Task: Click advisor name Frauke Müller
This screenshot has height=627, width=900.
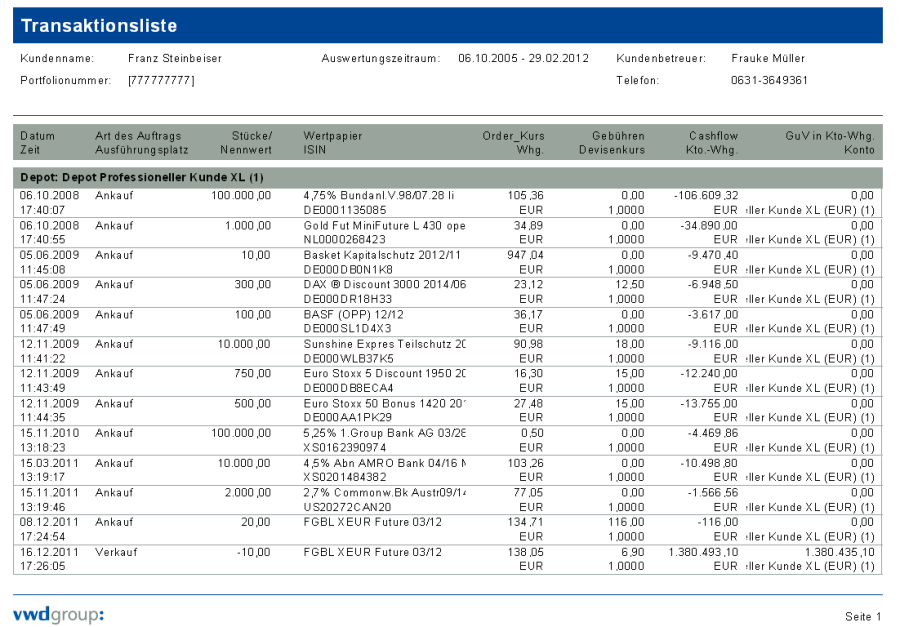Action: [768, 59]
